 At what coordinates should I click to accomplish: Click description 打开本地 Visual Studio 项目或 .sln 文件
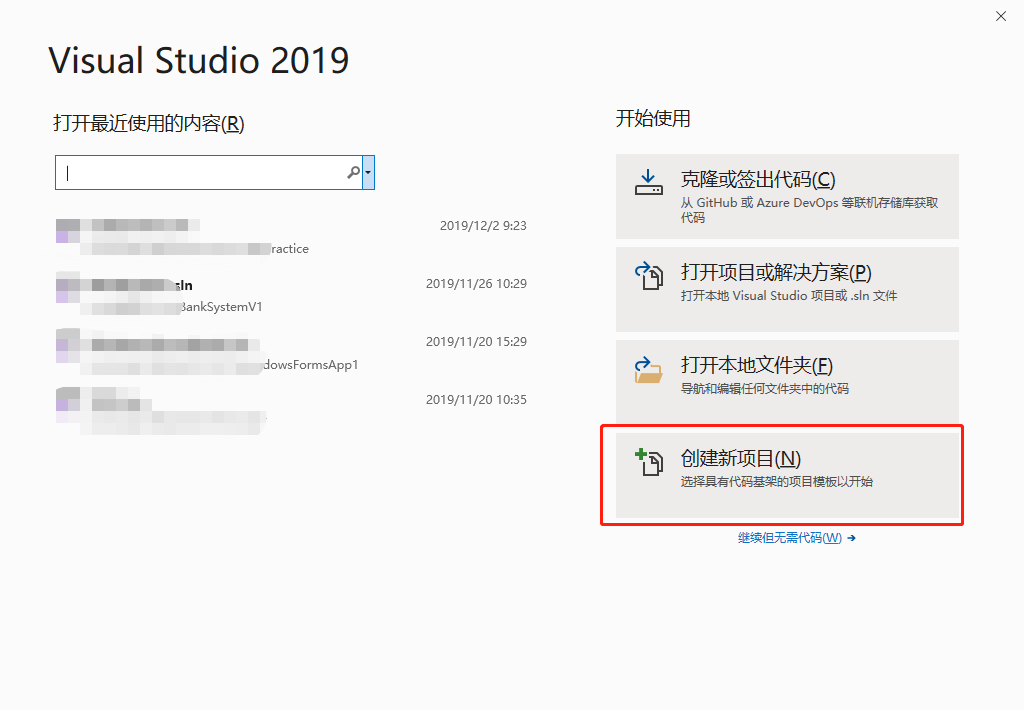789,296
